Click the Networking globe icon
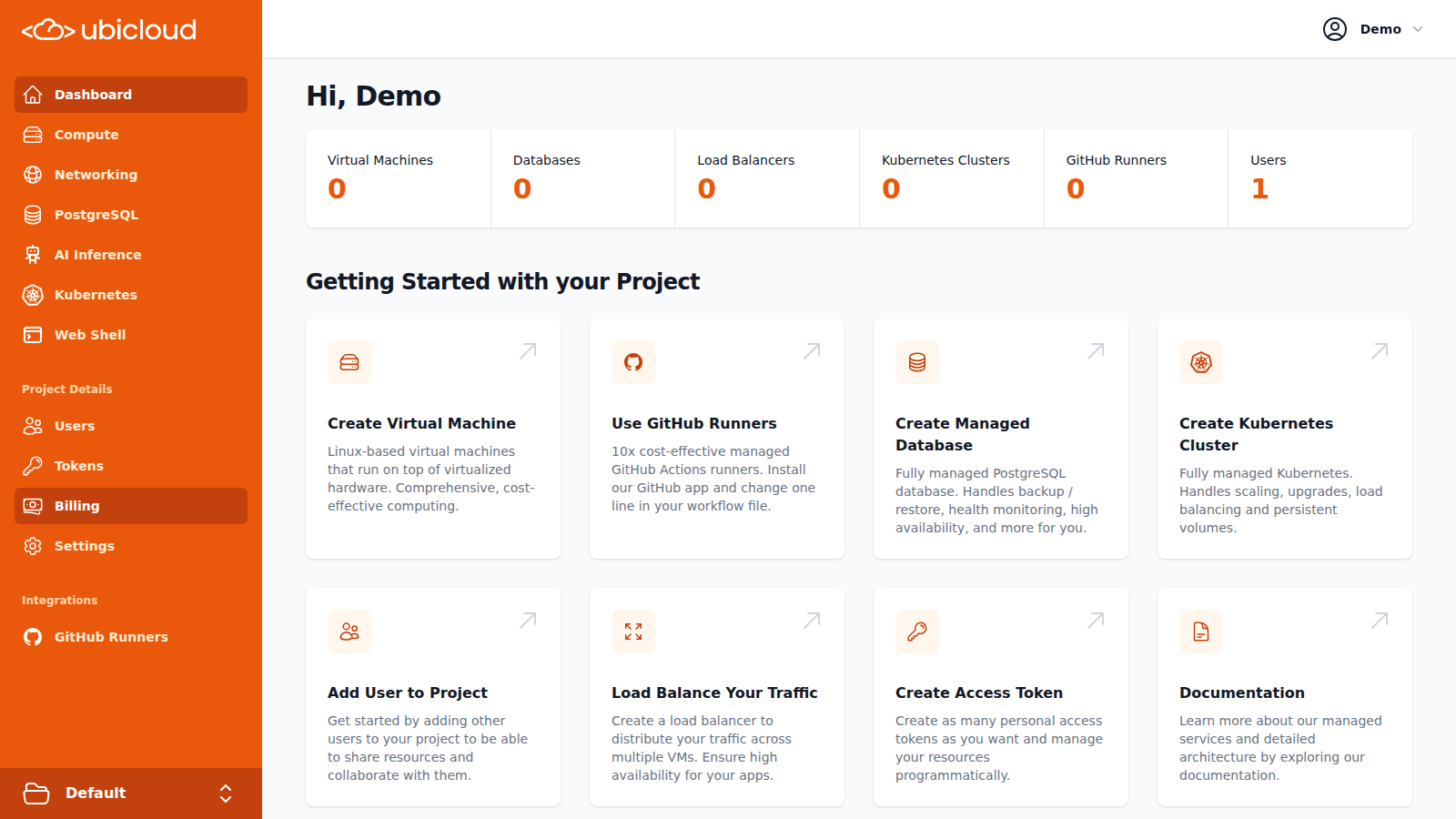1456x819 pixels. [x=33, y=175]
